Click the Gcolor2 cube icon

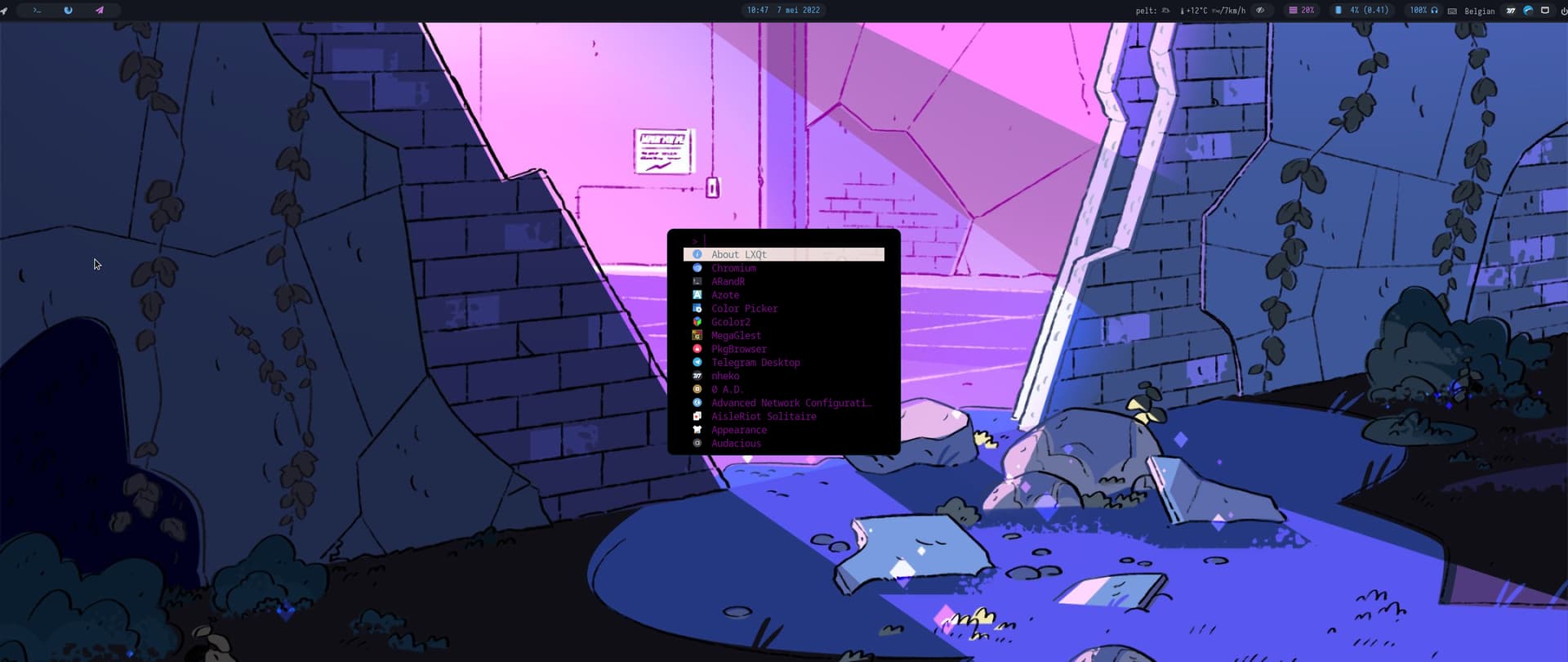[697, 322]
